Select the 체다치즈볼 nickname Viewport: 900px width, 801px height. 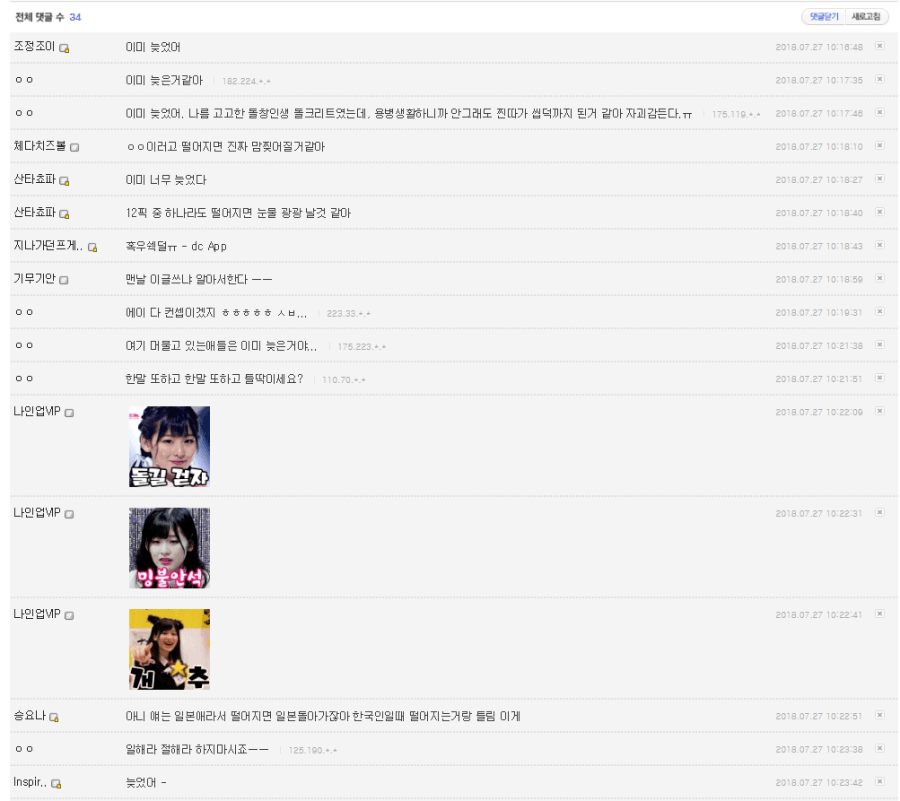[40, 146]
